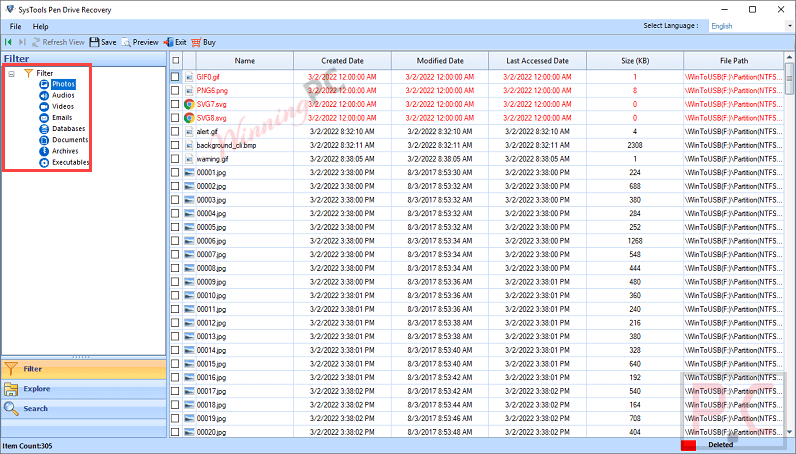Select the Videos filter icon

coord(44,107)
